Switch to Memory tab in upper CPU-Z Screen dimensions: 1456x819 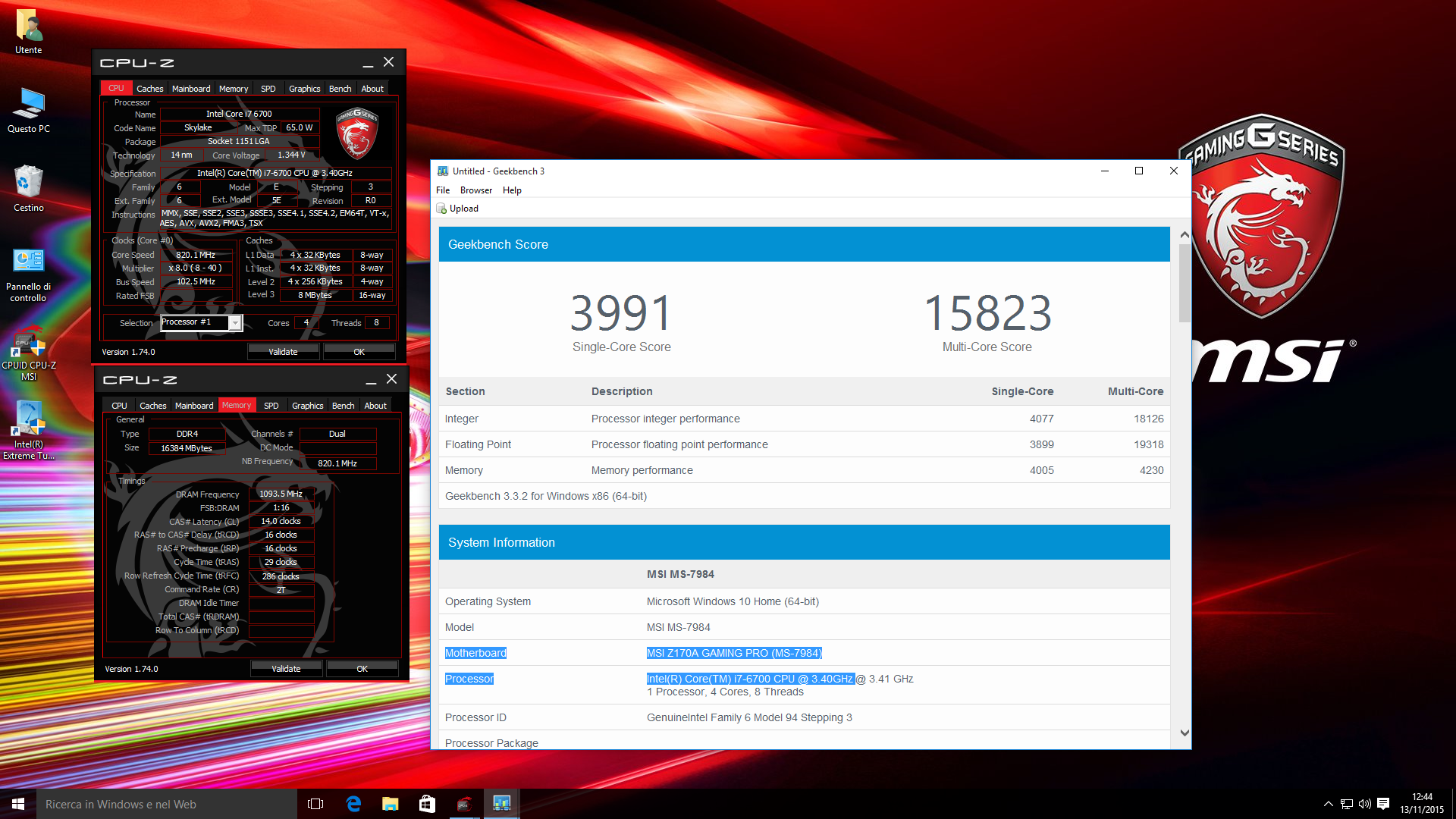pyautogui.click(x=234, y=89)
